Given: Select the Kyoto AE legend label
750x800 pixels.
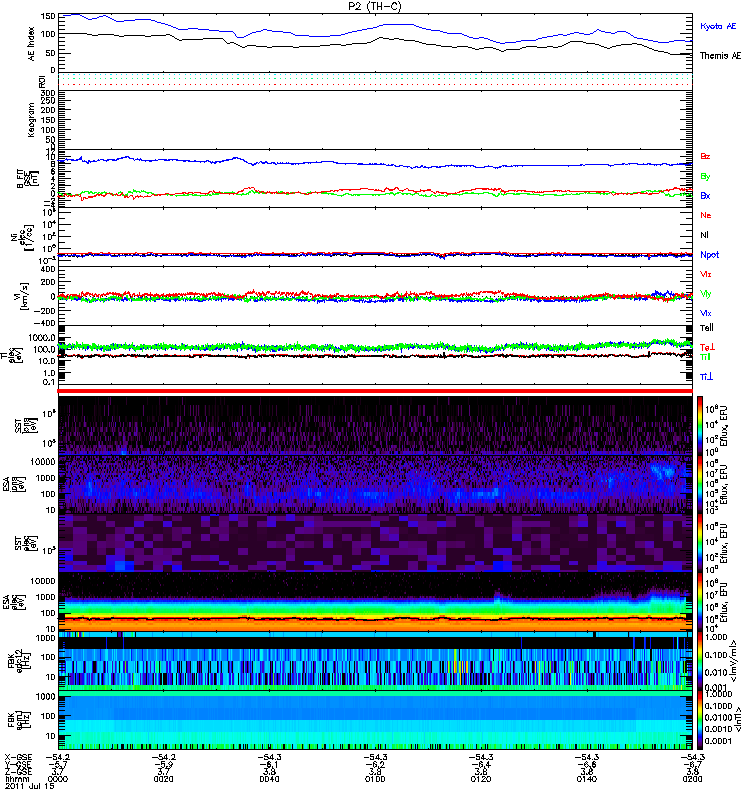Looking at the screenshot, I should click(718, 26).
